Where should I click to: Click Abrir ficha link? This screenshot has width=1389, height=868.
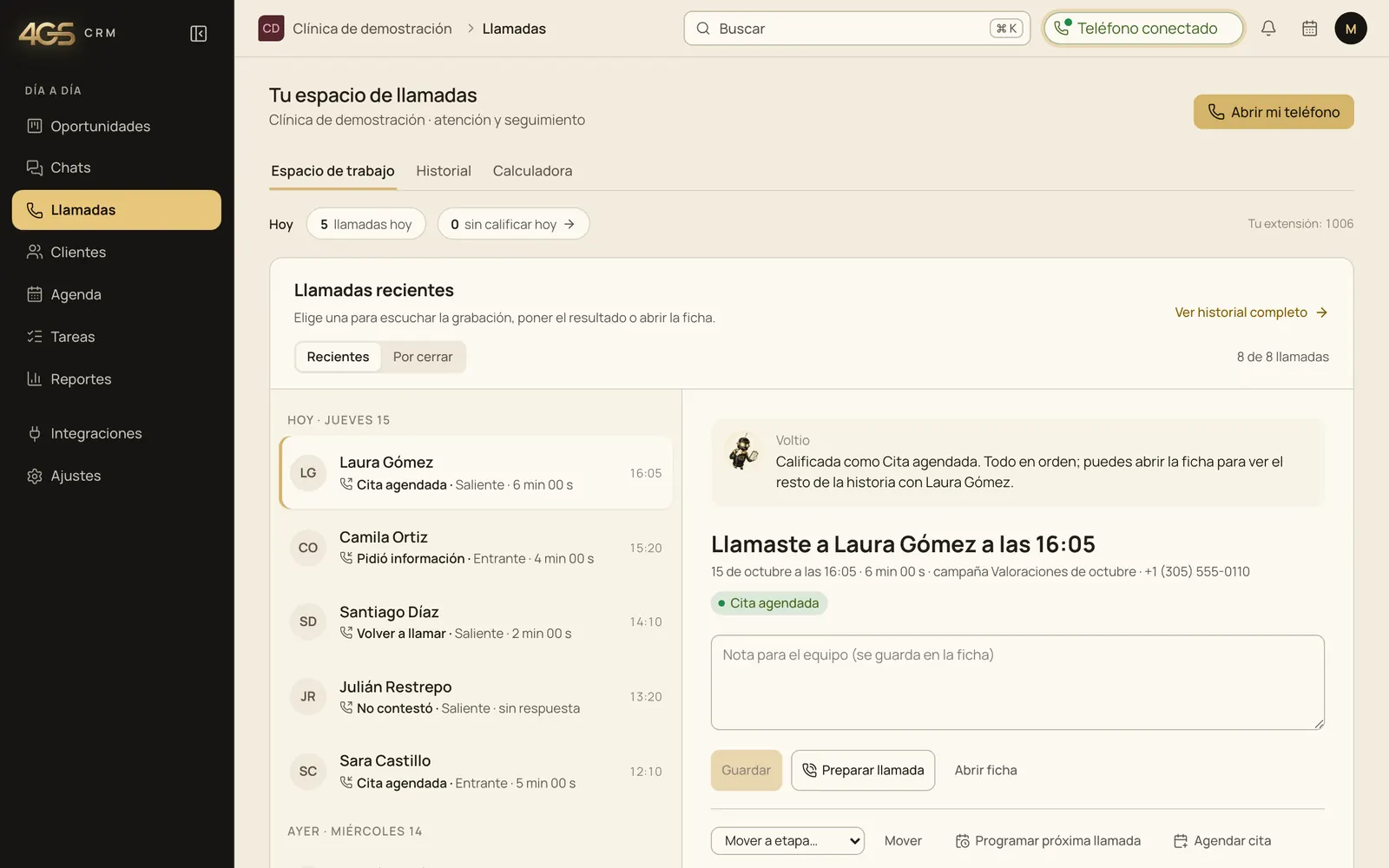tap(985, 771)
